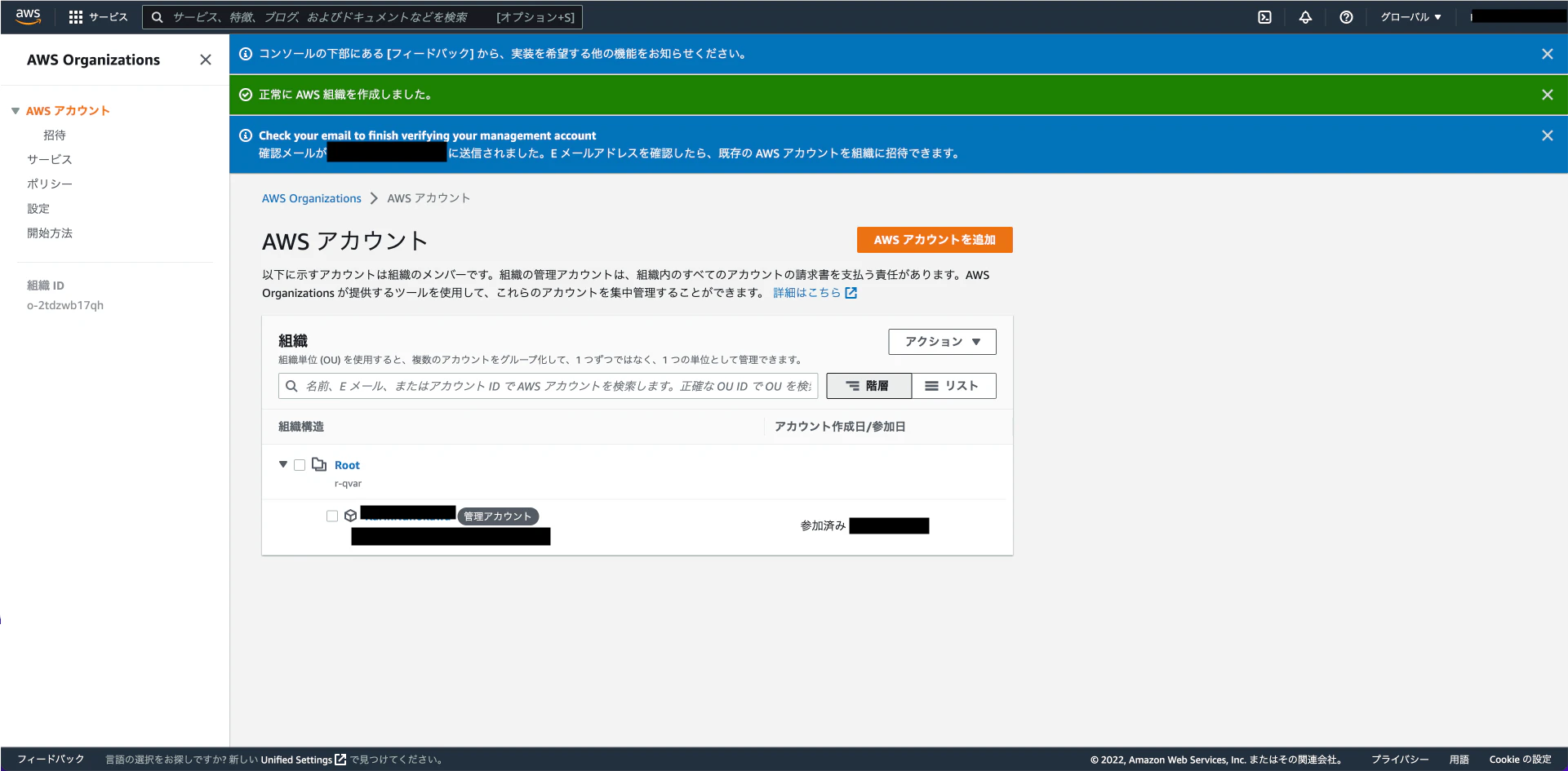Click the r-qvar root ID text

[348, 484]
